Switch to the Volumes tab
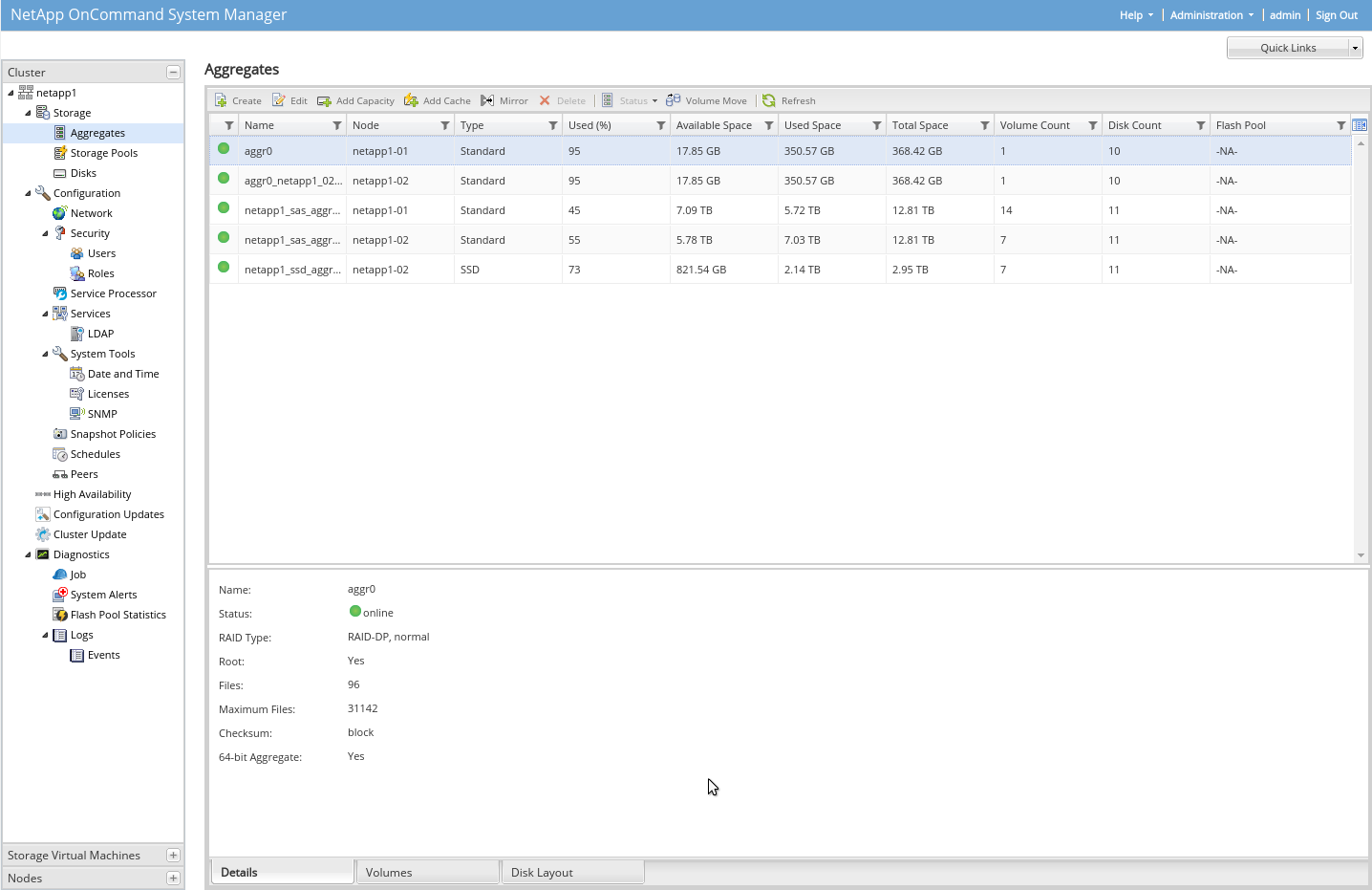The height and width of the screenshot is (890, 1372). click(x=427, y=872)
